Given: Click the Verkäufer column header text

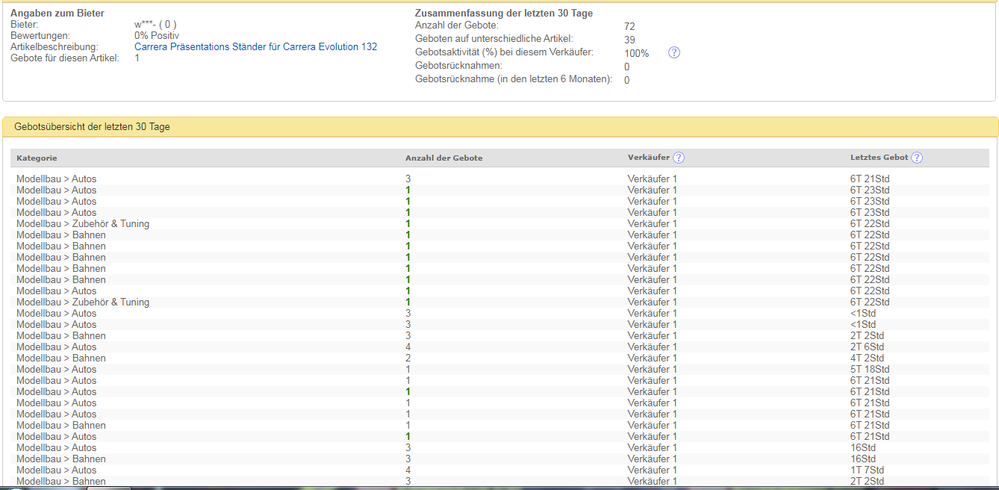Looking at the screenshot, I should point(648,158).
